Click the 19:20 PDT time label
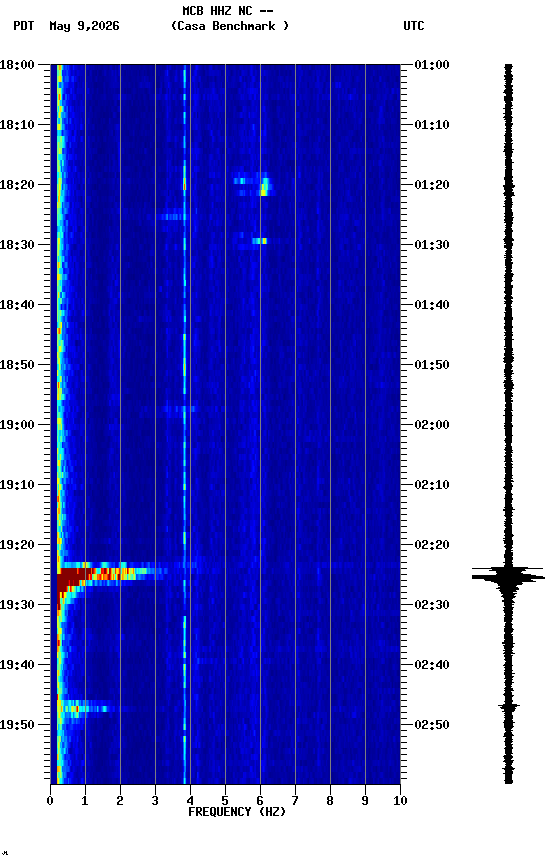Screen dimensions: 552x864 17,545
